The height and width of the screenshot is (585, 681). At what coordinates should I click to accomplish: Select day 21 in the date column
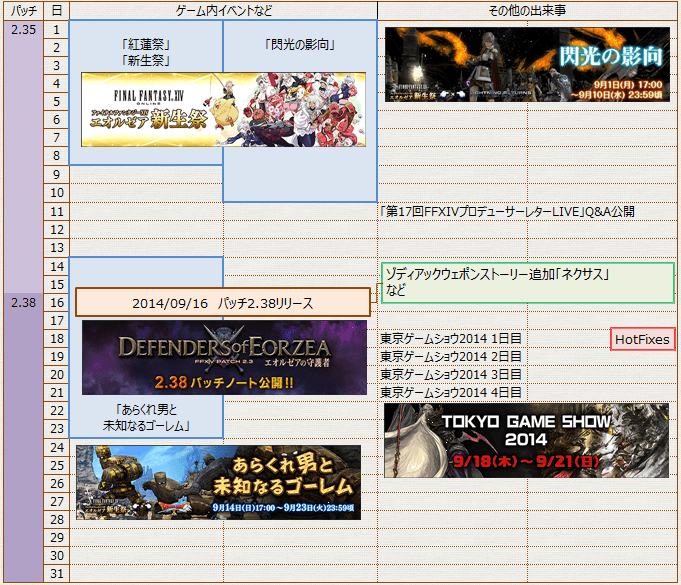[56, 393]
